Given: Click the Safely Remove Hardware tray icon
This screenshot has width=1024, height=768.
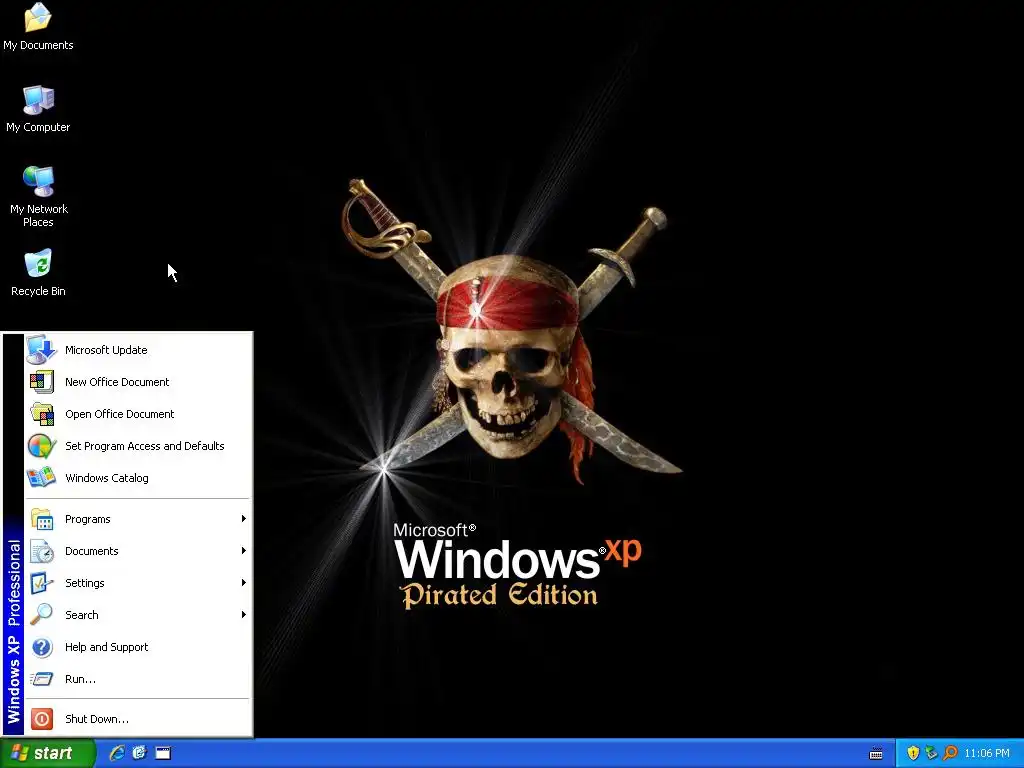Looking at the screenshot, I should pyautogui.click(x=931, y=754).
